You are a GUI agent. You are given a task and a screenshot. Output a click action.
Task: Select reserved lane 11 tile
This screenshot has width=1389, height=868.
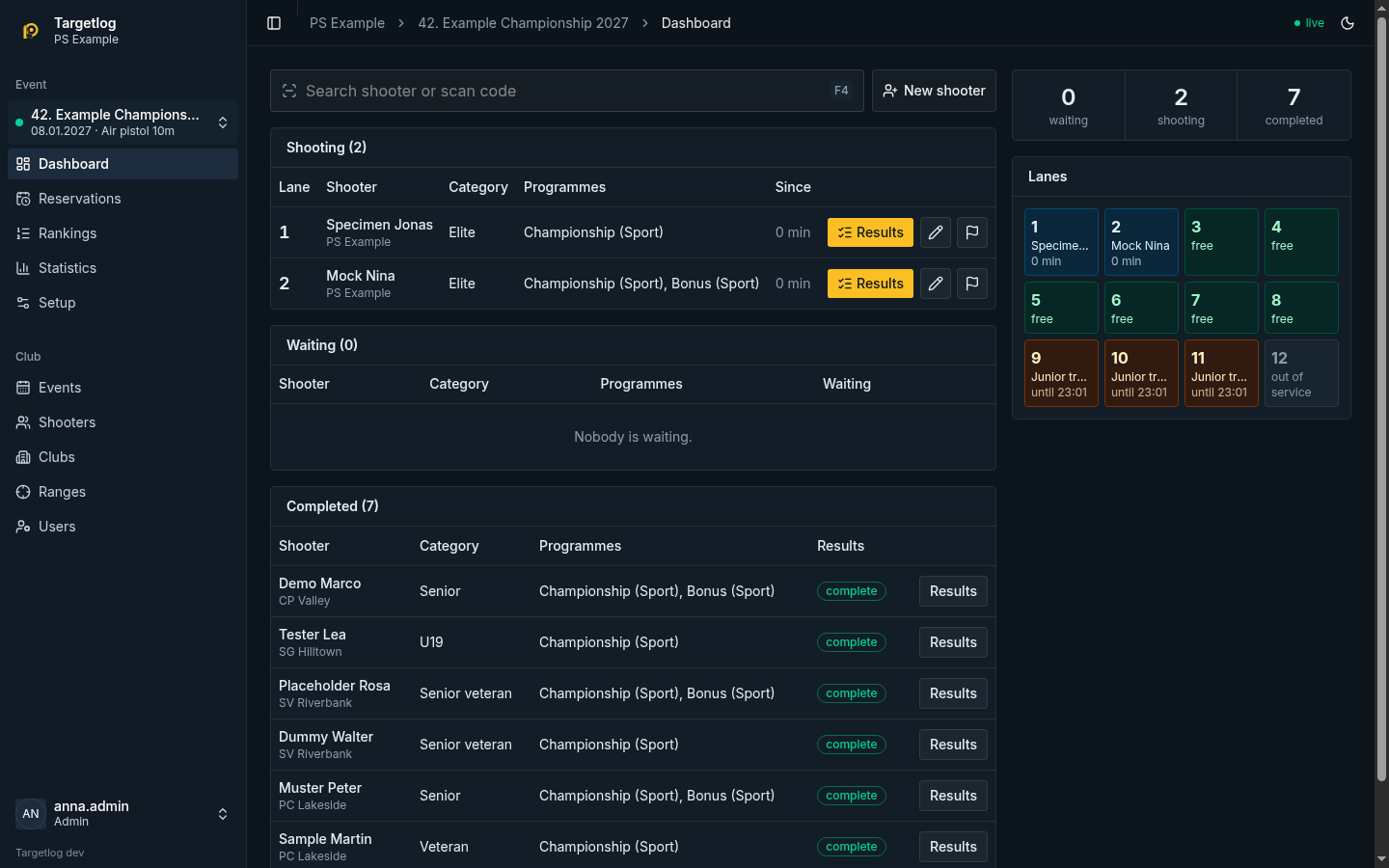click(x=1221, y=373)
